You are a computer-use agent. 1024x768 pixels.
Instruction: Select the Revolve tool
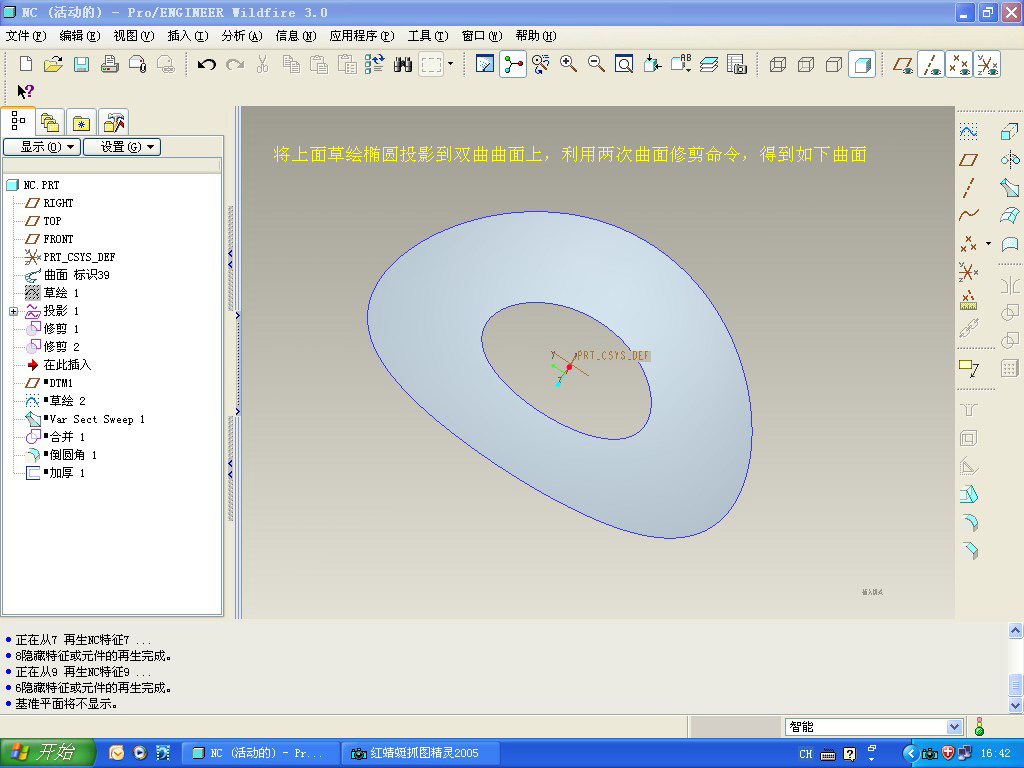pyautogui.click(x=1010, y=160)
